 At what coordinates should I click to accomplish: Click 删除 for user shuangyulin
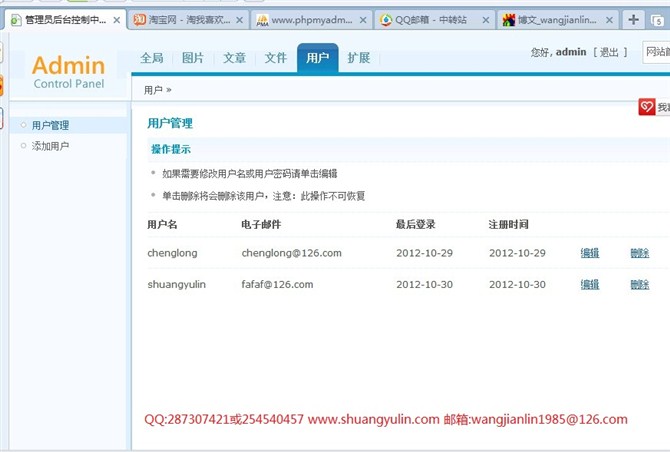click(x=640, y=285)
